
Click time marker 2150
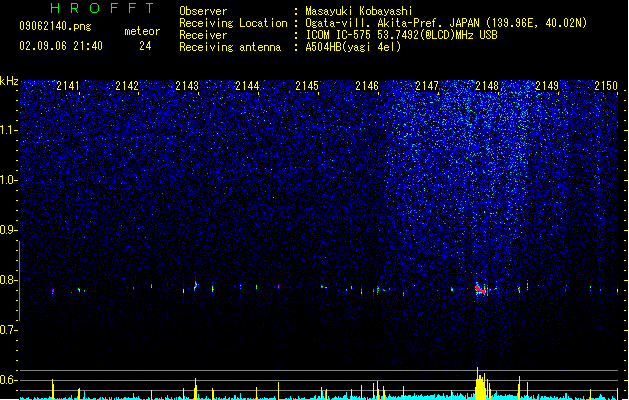click(606, 86)
